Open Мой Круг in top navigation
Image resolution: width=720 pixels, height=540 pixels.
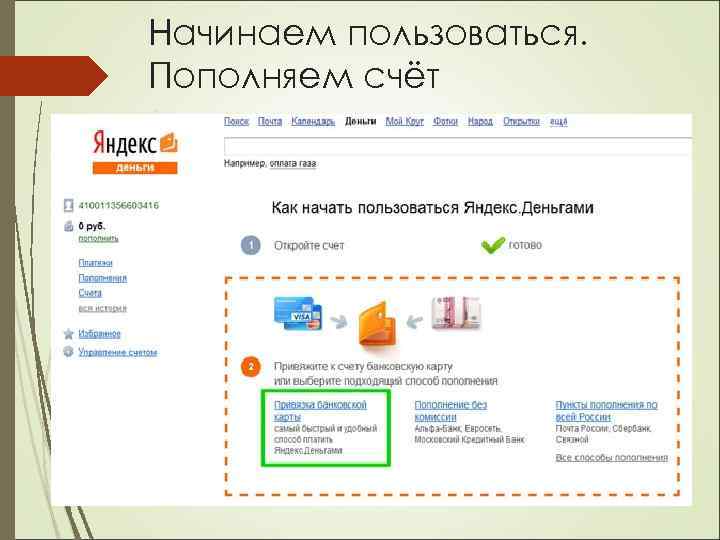click(405, 121)
